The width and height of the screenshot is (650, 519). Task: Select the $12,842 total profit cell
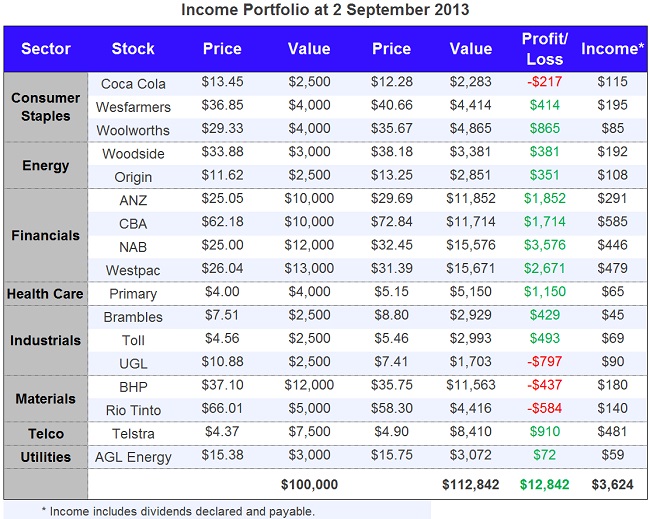[544, 484]
